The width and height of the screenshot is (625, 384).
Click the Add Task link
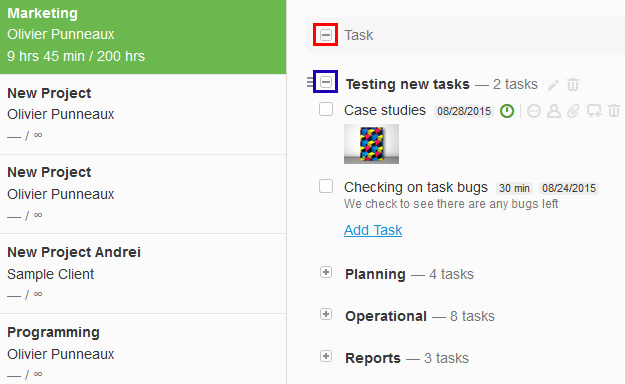(373, 230)
